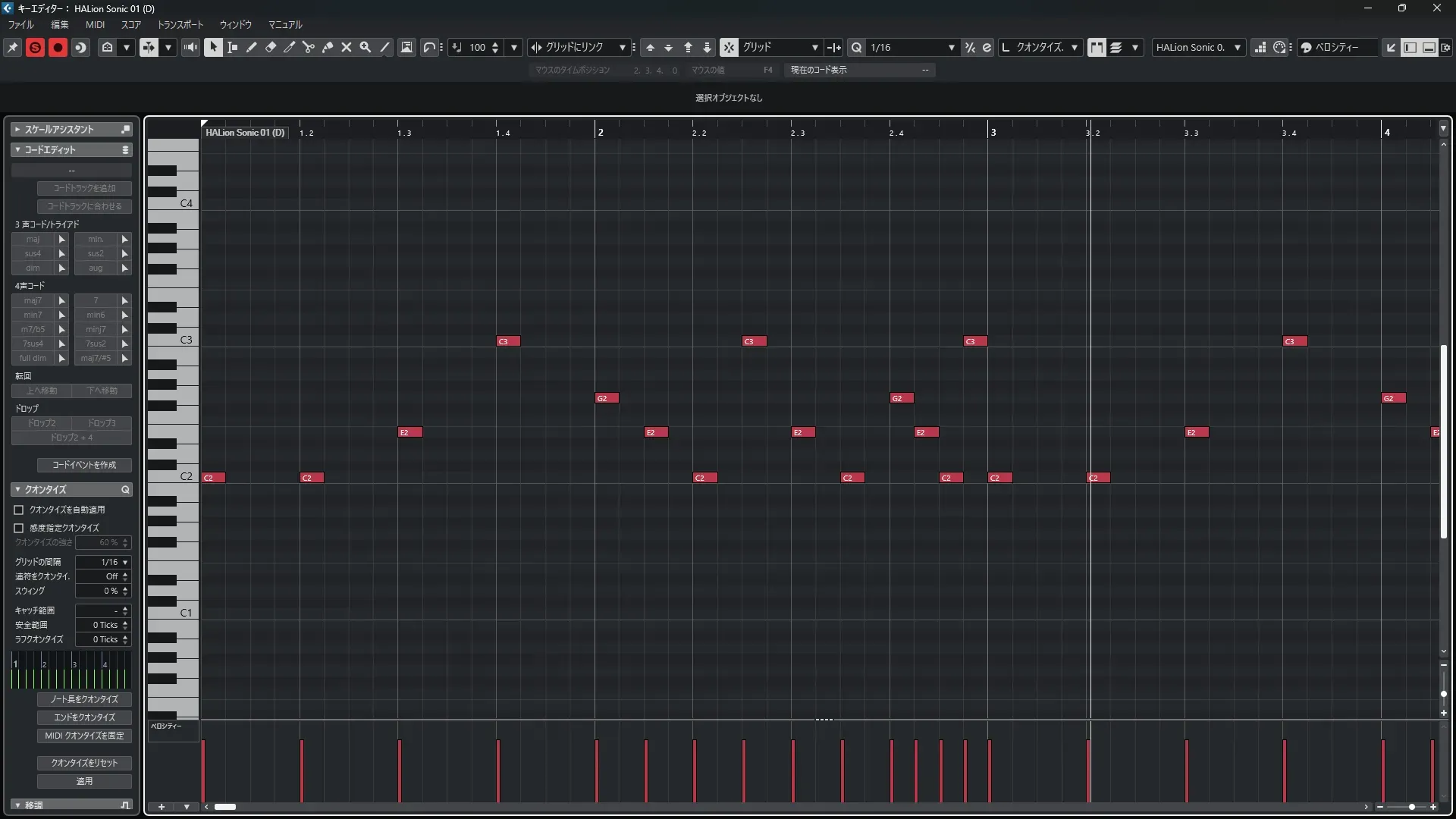Click the クオンタイズをリセット button
This screenshot has height=819, width=1456.
(84, 763)
